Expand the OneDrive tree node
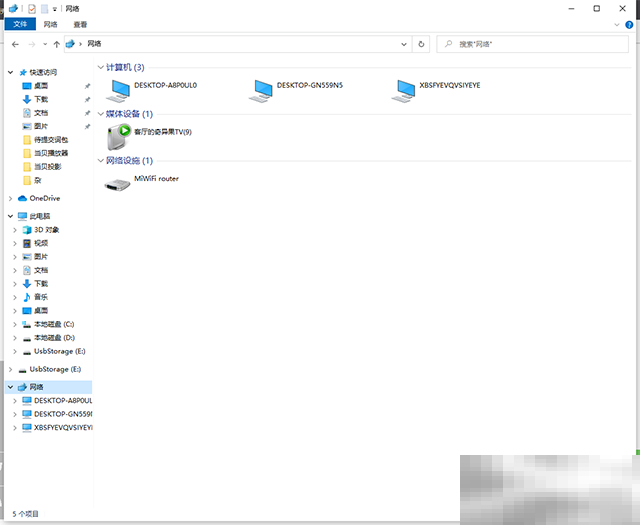640x525 pixels. (11, 198)
